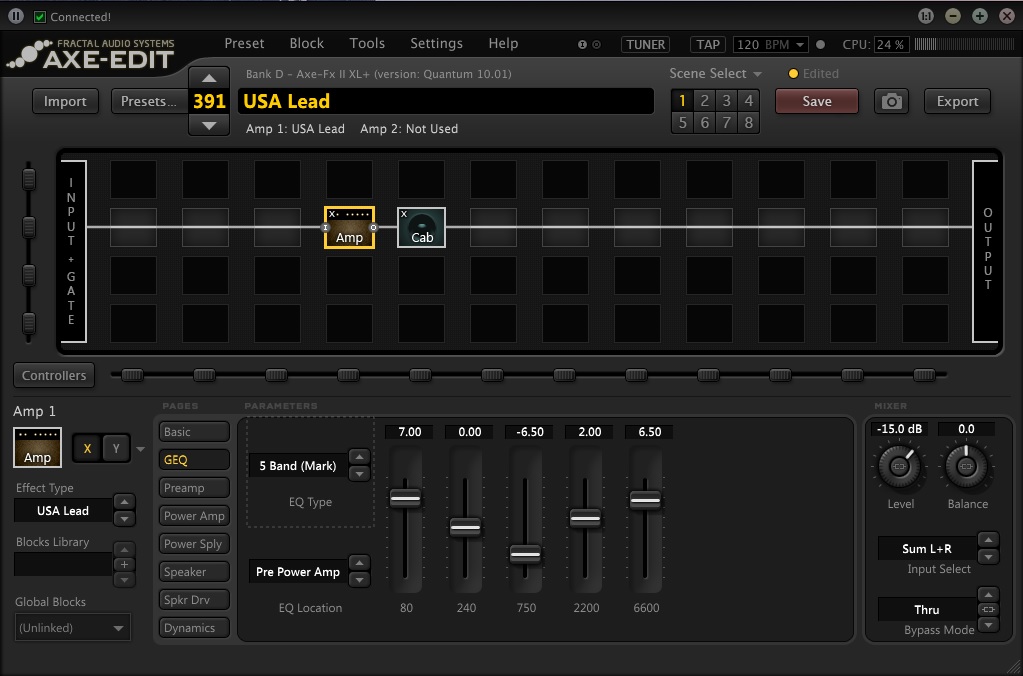Toggle the Connected checkbox
1023x676 pixels.
[40, 17]
